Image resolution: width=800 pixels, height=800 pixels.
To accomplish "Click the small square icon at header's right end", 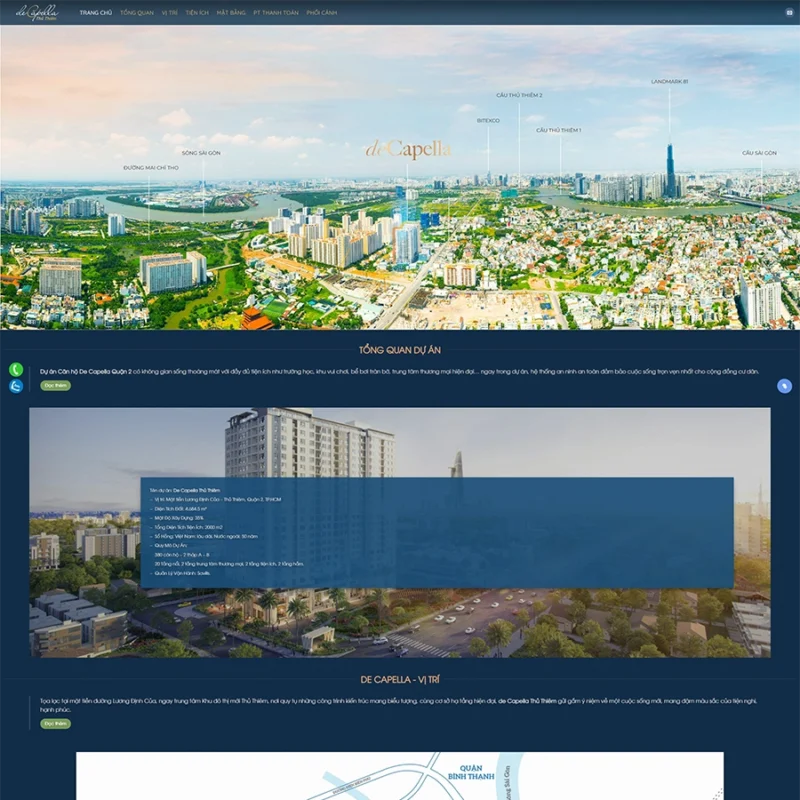I will (x=789, y=13).
